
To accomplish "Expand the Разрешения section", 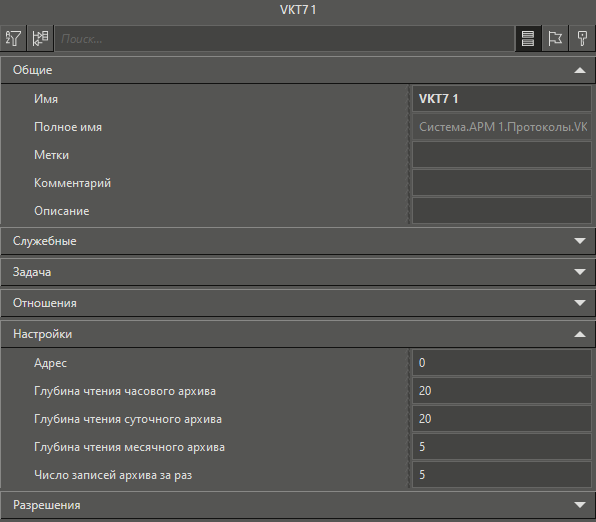I will tap(298, 505).
